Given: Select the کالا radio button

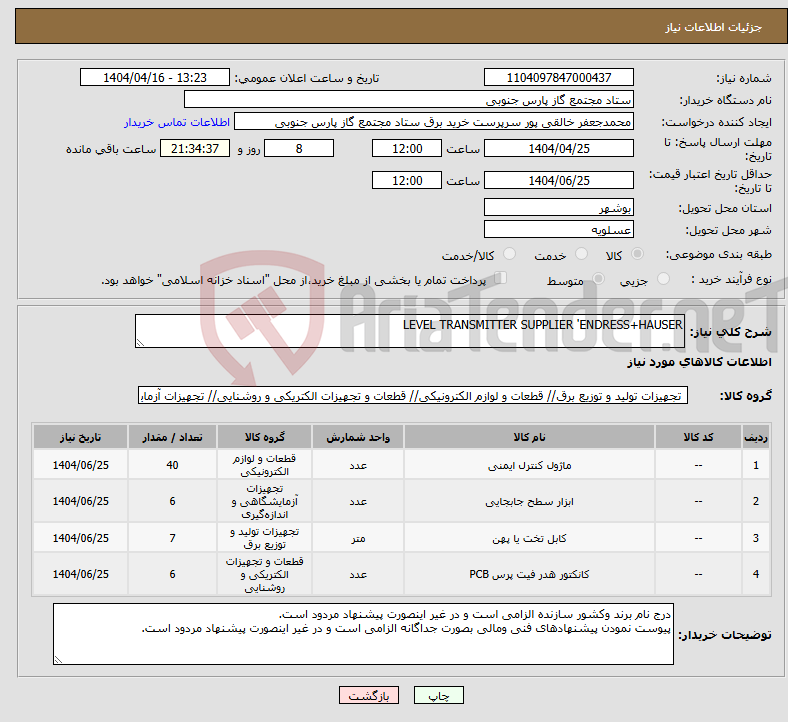Looking at the screenshot, I should click(x=637, y=254).
